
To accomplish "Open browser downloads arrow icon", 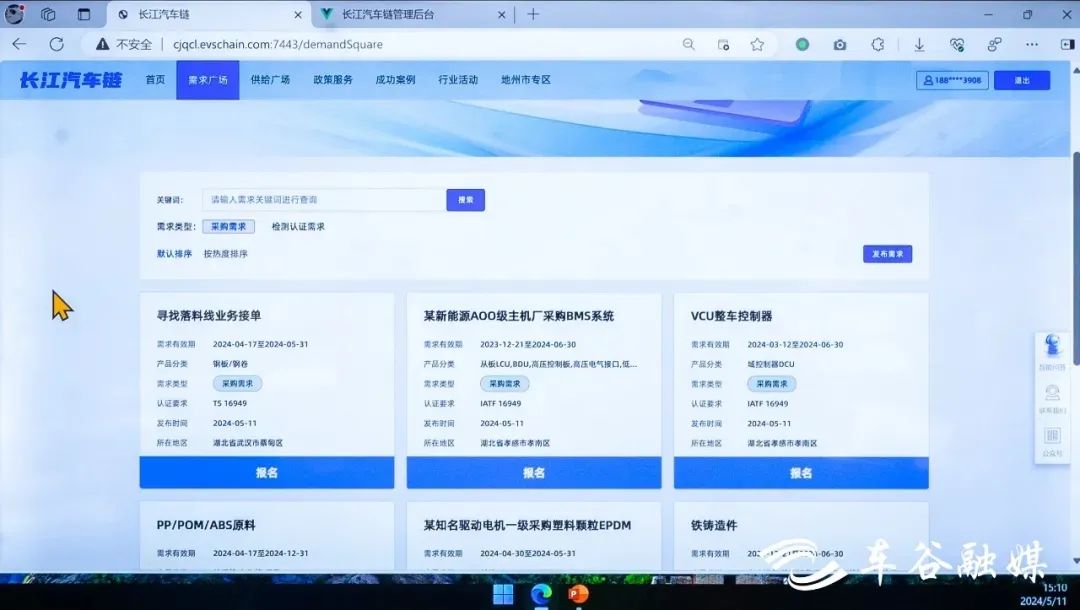I will click(x=919, y=44).
